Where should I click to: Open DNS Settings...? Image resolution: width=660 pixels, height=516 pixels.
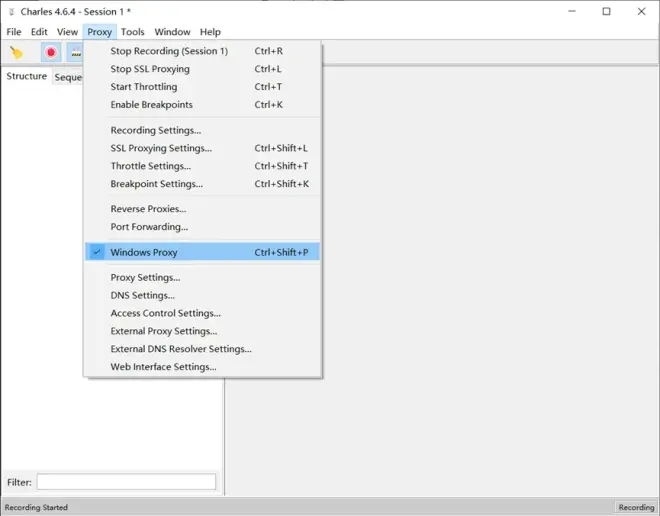202,295
